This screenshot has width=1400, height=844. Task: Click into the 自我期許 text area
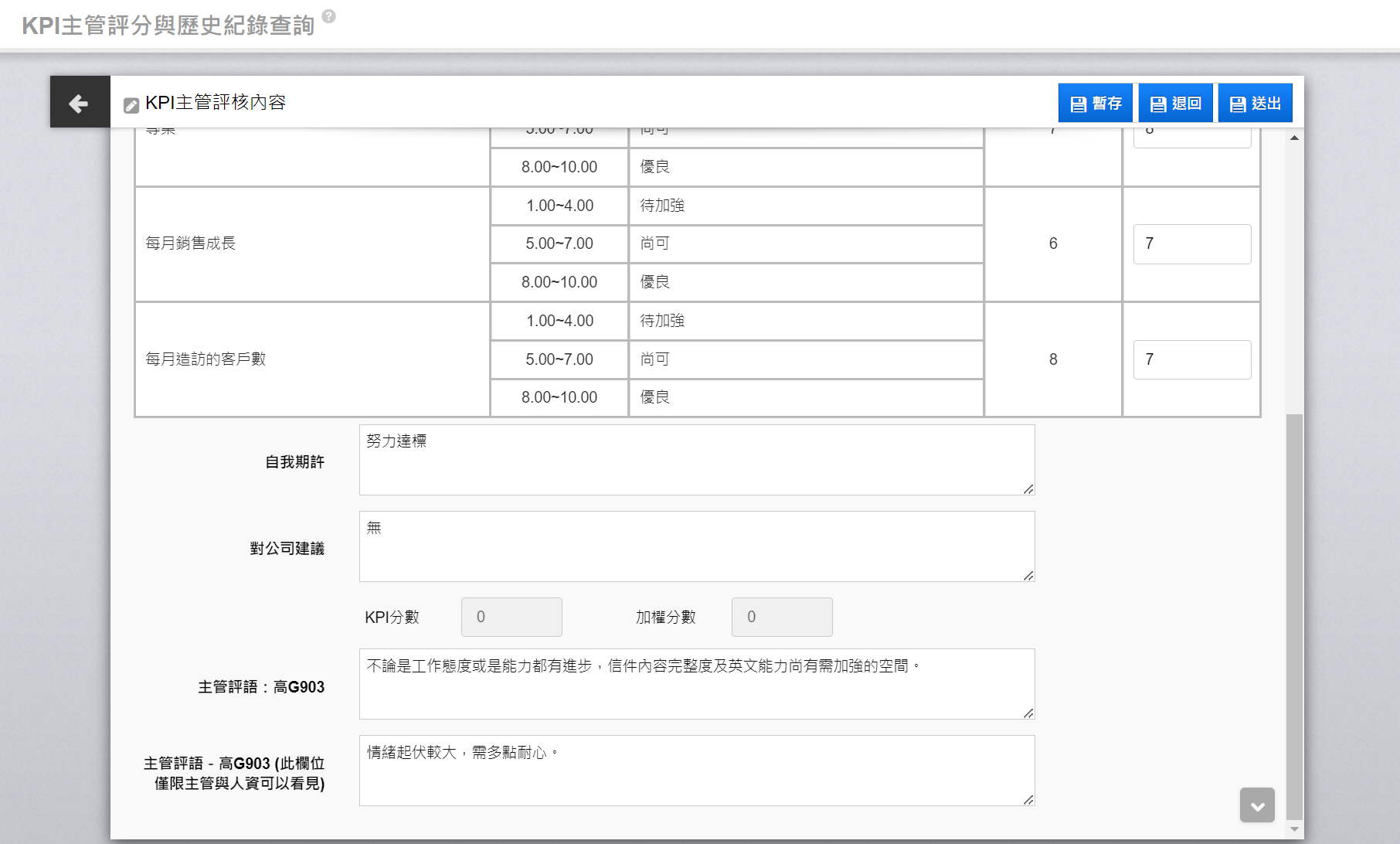click(695, 460)
